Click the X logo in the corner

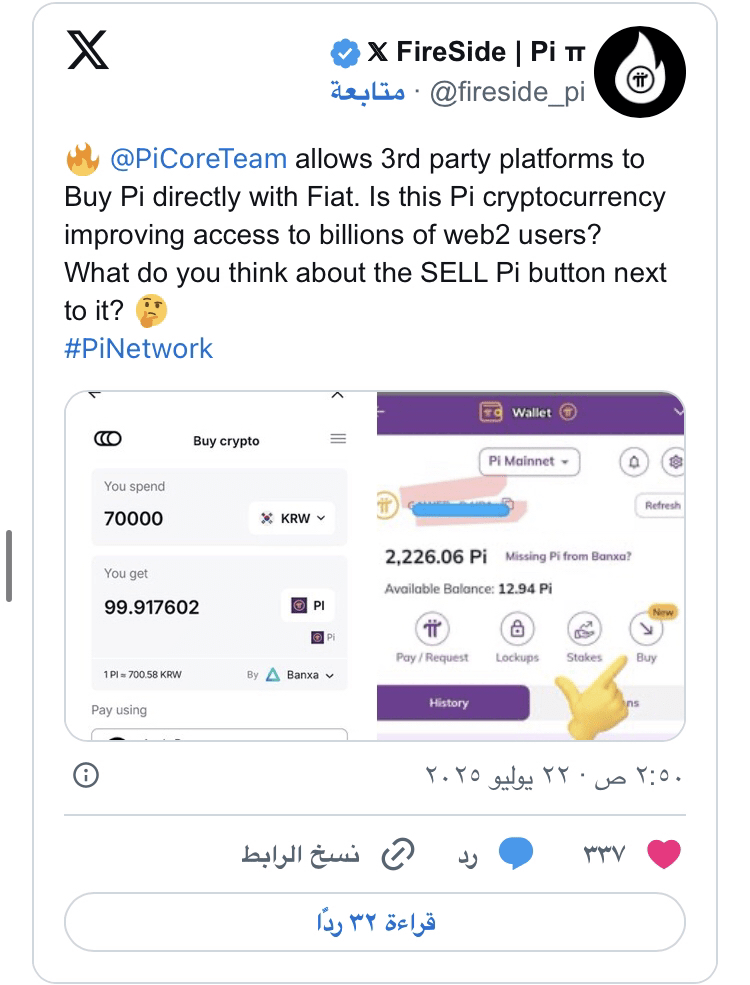[88, 50]
